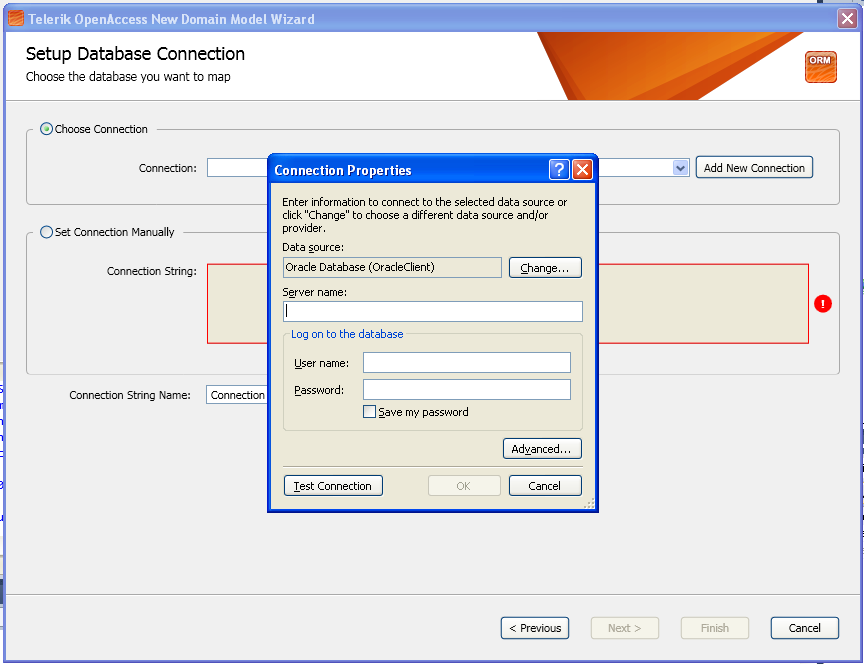Open the Advanced... connection settings
Image resolution: width=864 pixels, height=664 pixels.
[x=542, y=449]
